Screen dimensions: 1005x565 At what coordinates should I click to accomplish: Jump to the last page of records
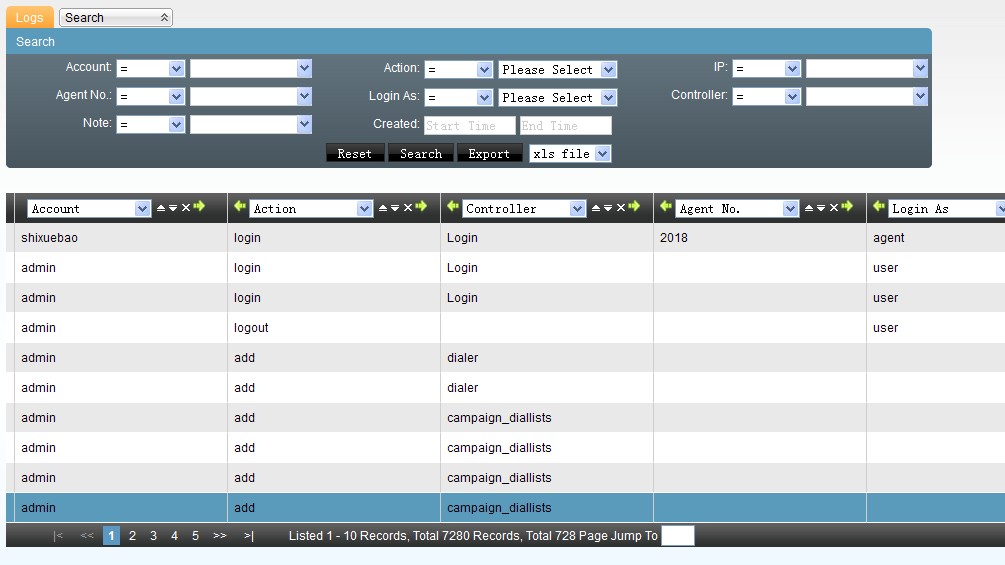(x=248, y=536)
